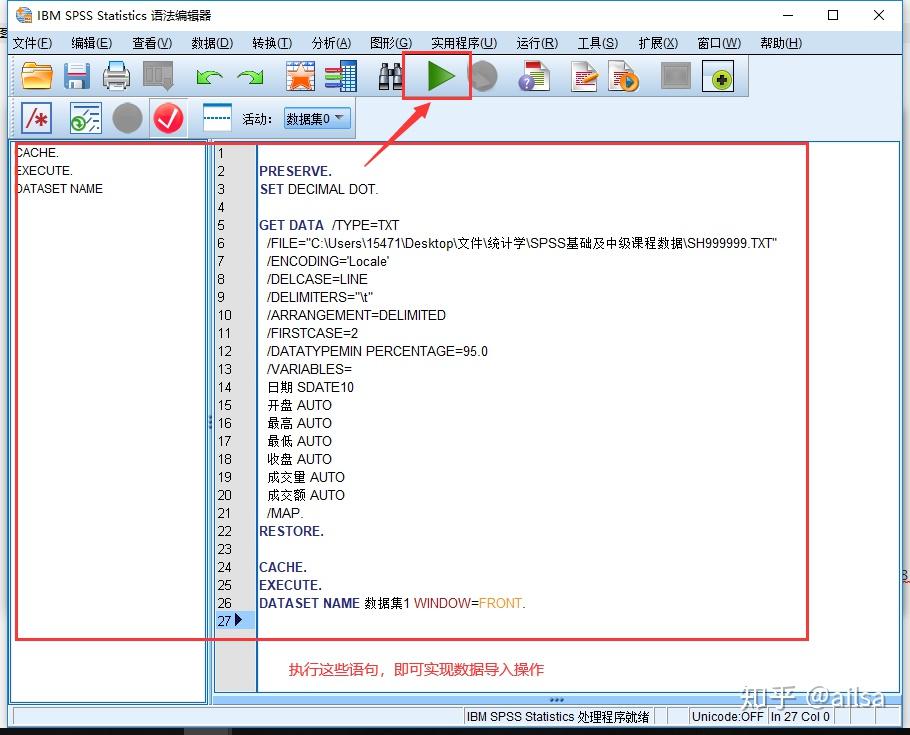Toggle comment selection with the /* icon
Screen dimensions: 910x735
click(37, 118)
